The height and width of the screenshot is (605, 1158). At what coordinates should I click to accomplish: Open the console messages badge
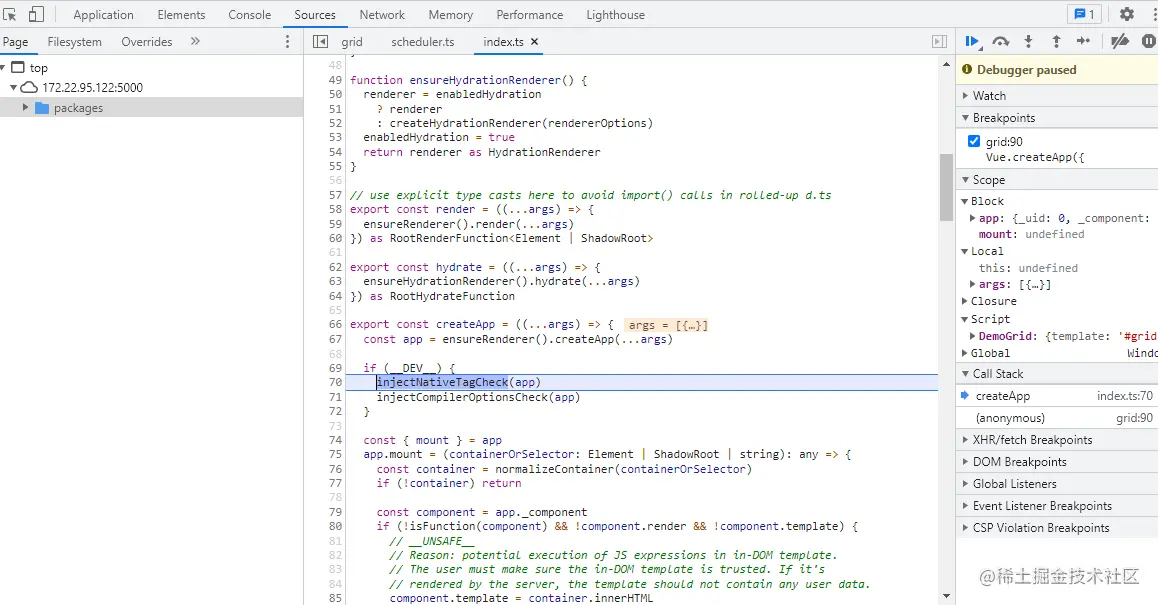pyautogui.click(x=1084, y=14)
